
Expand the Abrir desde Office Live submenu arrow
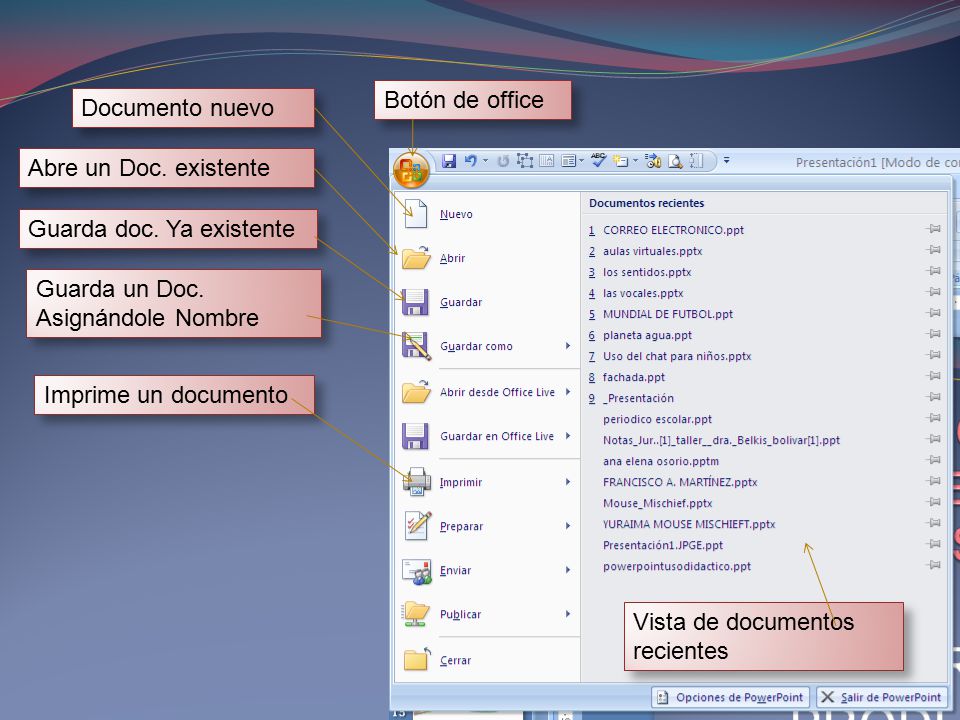569,392
